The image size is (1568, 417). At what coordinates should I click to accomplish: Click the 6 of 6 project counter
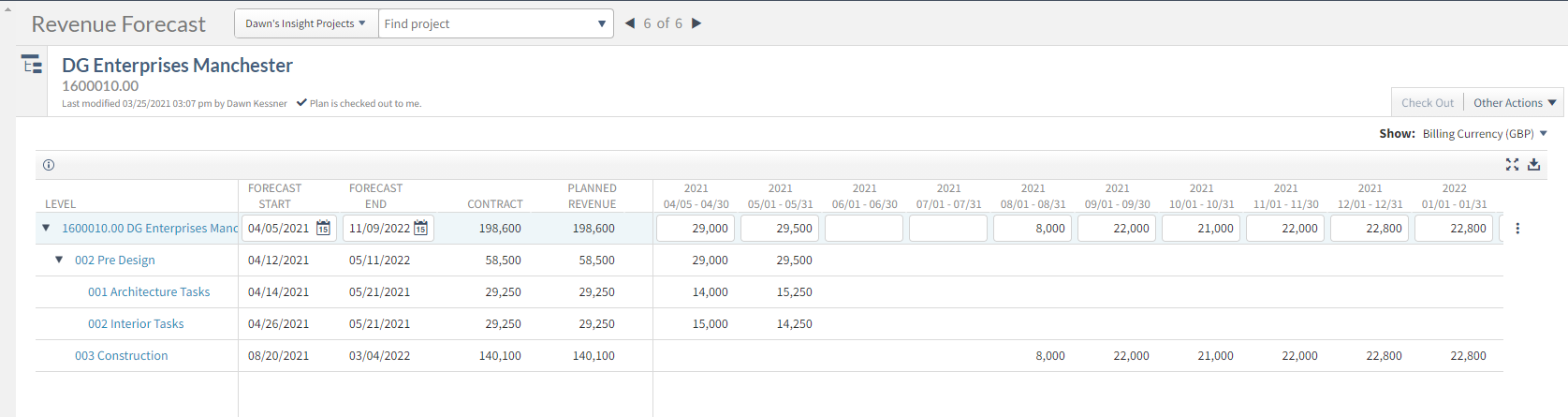(x=663, y=23)
